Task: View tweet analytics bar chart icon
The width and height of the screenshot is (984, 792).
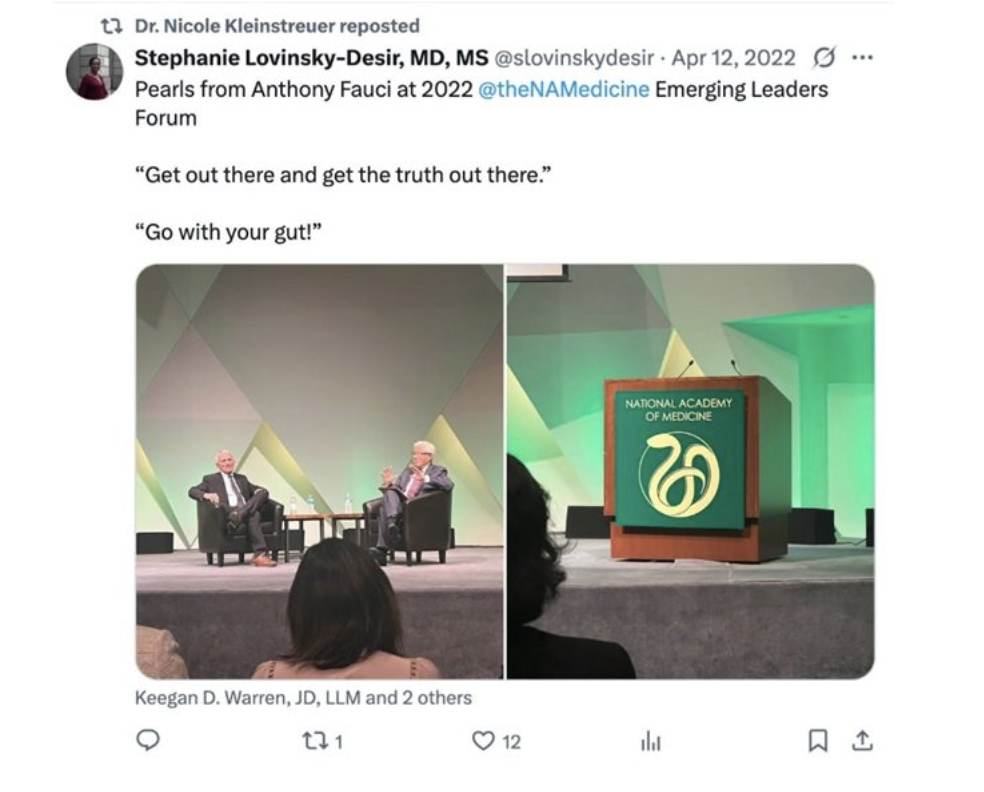Action: click(651, 742)
